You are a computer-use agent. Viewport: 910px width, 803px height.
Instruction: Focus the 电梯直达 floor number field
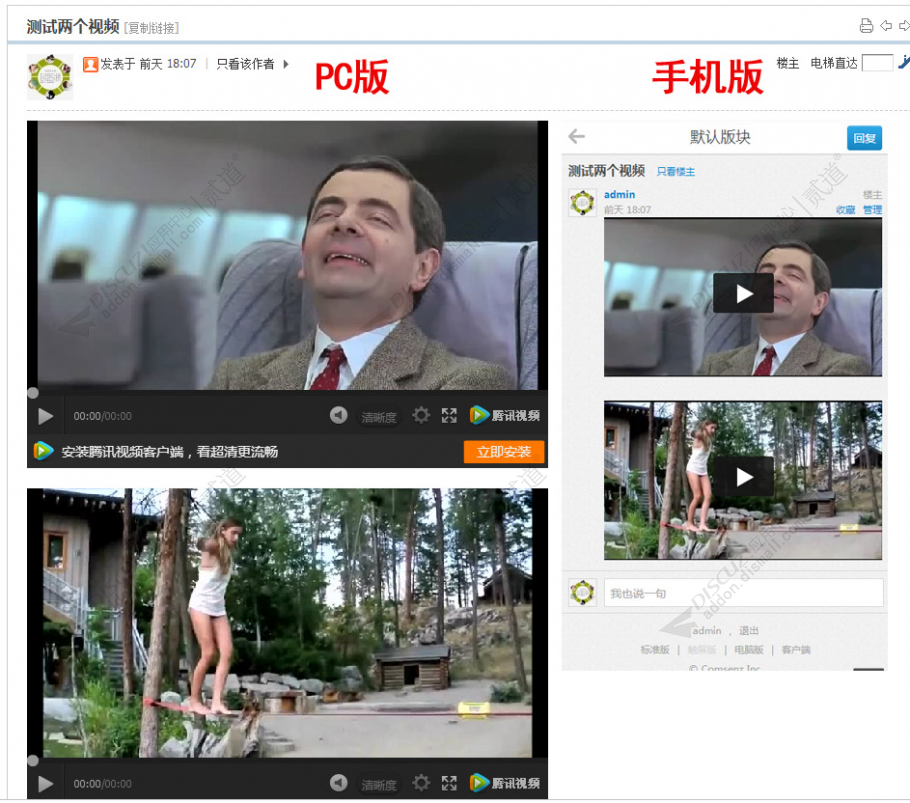tap(878, 63)
